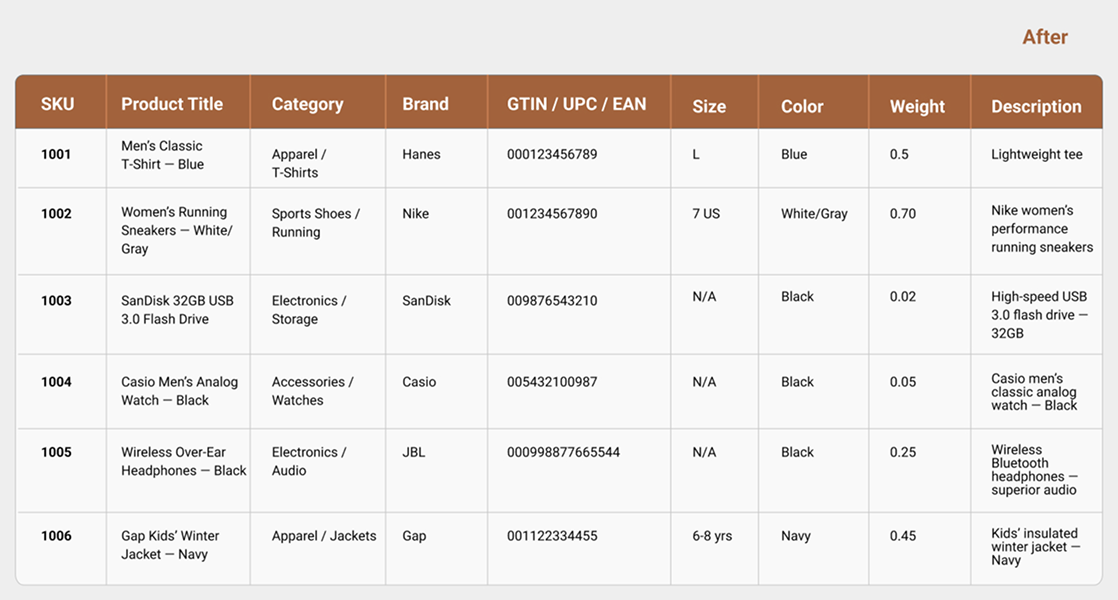Click GTIN 005432100987 cell

click(x=552, y=382)
